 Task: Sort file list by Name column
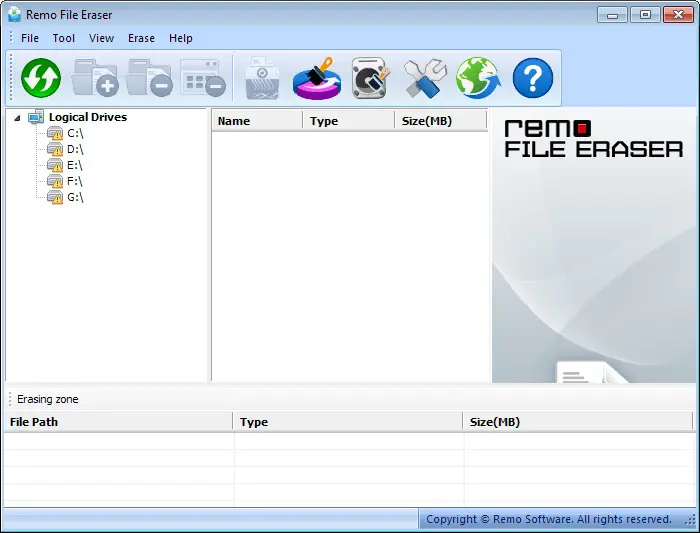257,121
